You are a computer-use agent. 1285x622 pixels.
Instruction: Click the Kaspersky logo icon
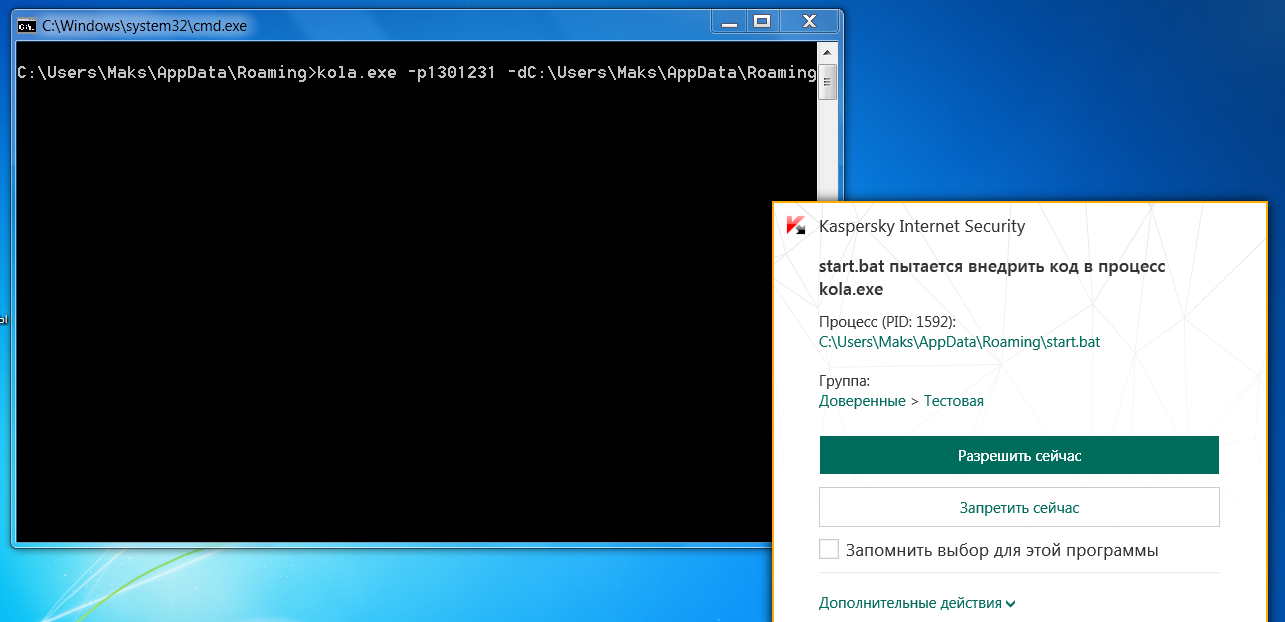point(796,226)
